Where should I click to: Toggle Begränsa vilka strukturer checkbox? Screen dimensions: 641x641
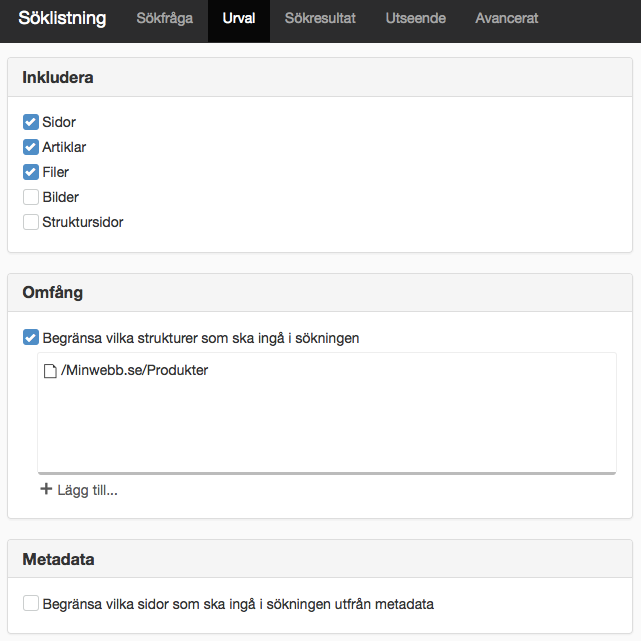31,338
